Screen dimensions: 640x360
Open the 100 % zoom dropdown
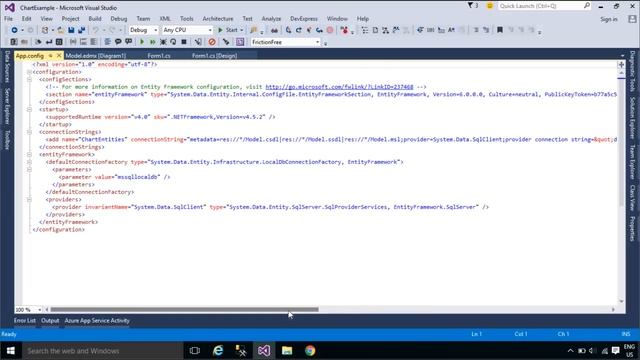(29, 310)
